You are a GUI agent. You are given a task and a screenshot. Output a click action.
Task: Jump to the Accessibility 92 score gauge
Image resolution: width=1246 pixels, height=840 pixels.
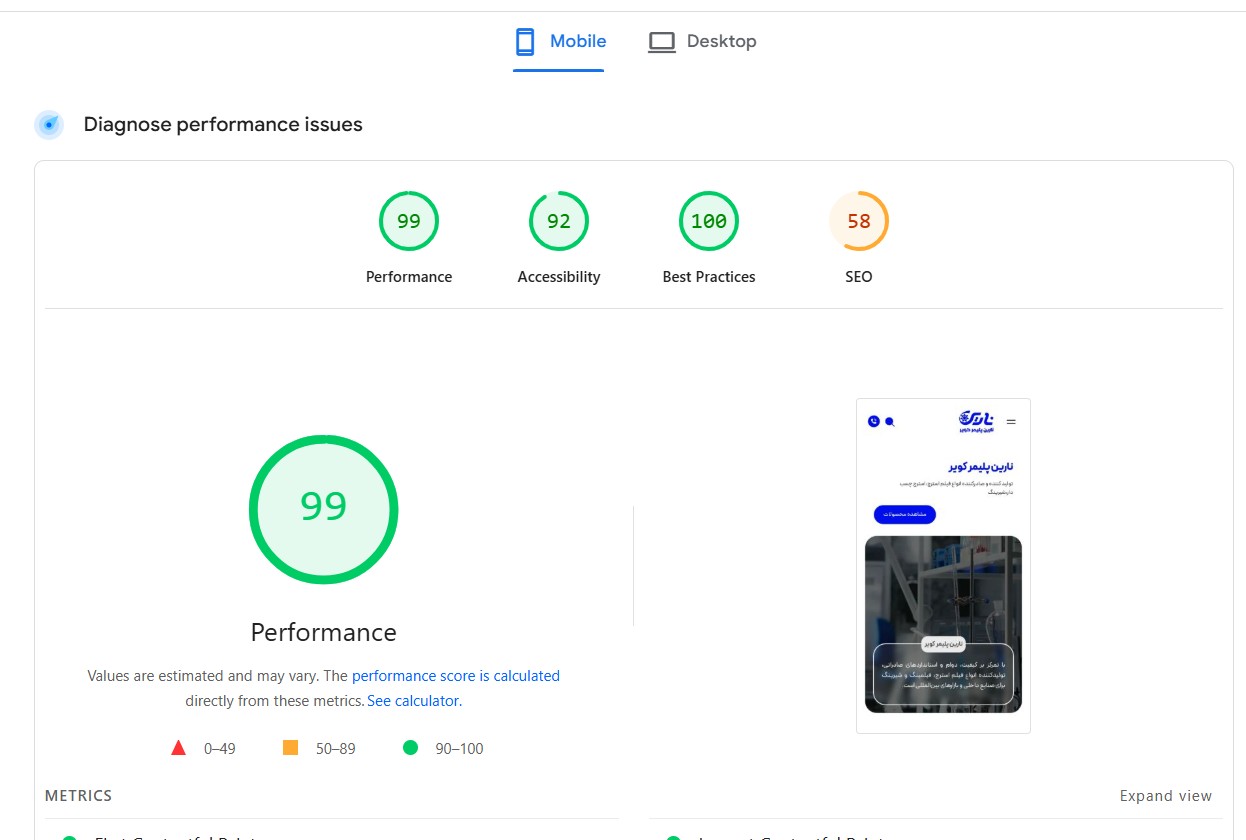pos(558,222)
